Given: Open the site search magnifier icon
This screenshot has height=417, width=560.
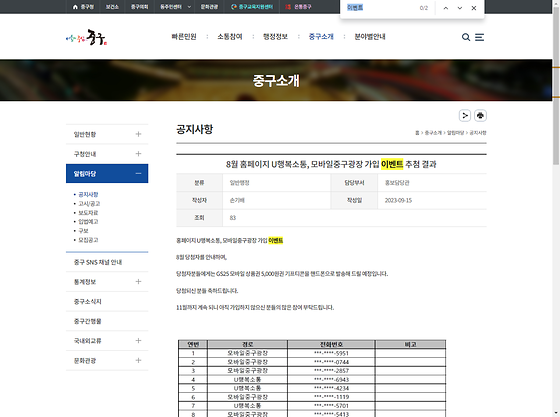Looking at the screenshot, I should (466, 37).
